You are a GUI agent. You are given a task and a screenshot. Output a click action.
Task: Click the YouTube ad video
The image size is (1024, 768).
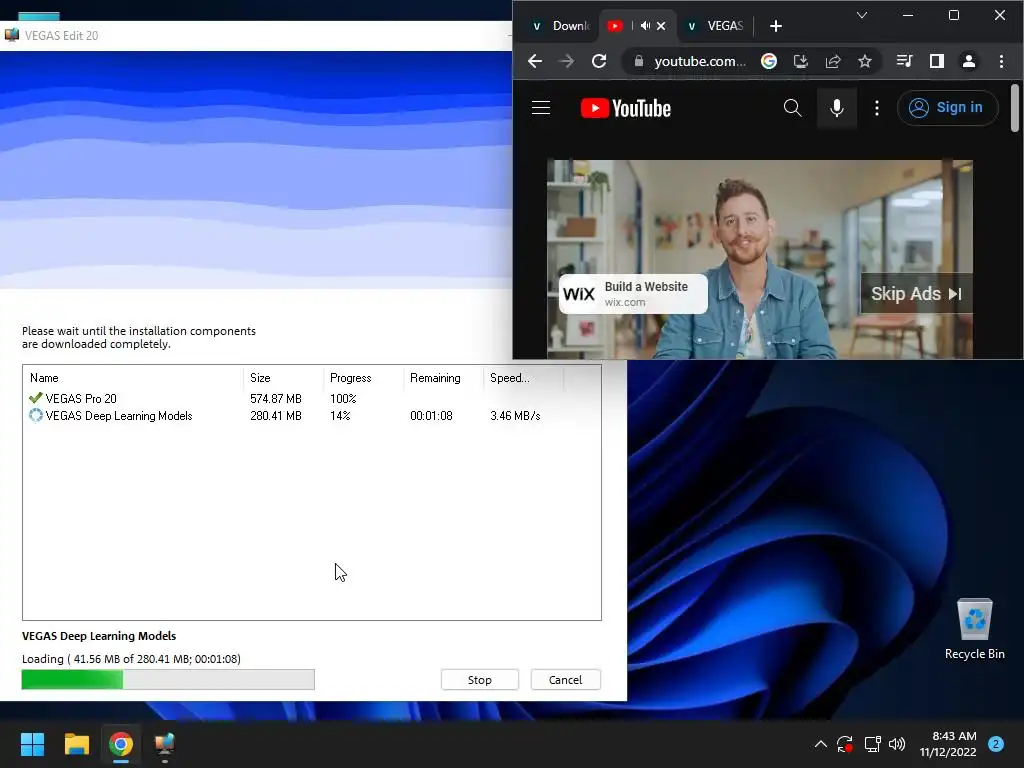tap(760, 259)
